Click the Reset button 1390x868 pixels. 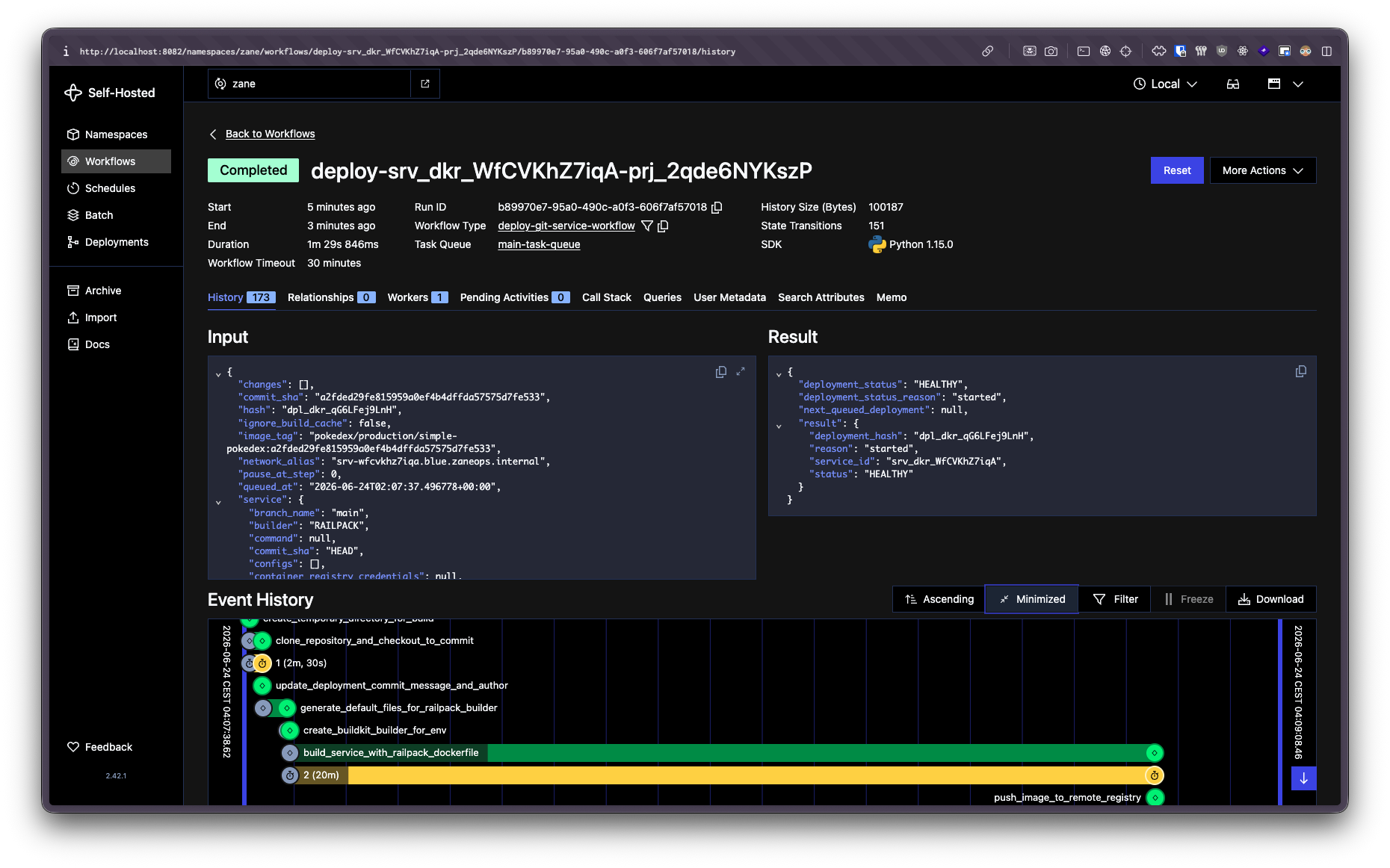pyautogui.click(x=1177, y=170)
